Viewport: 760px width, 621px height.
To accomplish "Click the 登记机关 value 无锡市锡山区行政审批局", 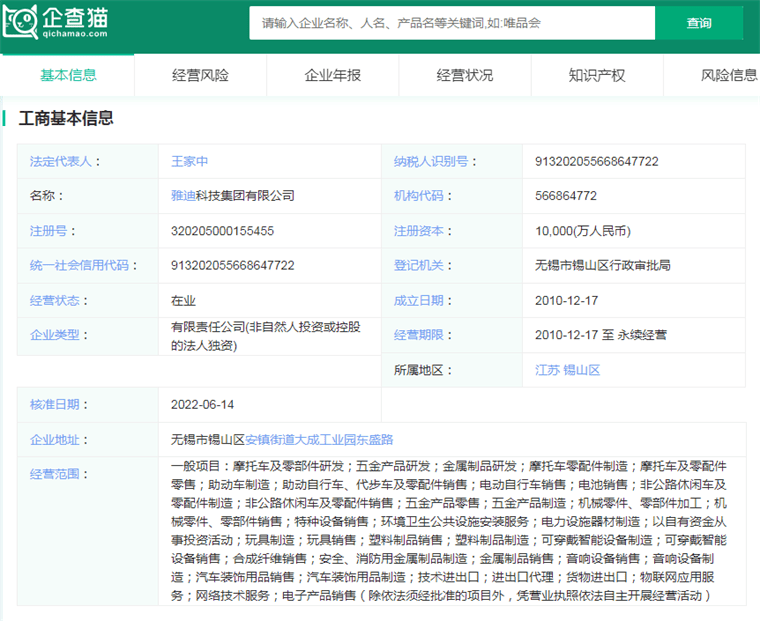I will pos(602,265).
